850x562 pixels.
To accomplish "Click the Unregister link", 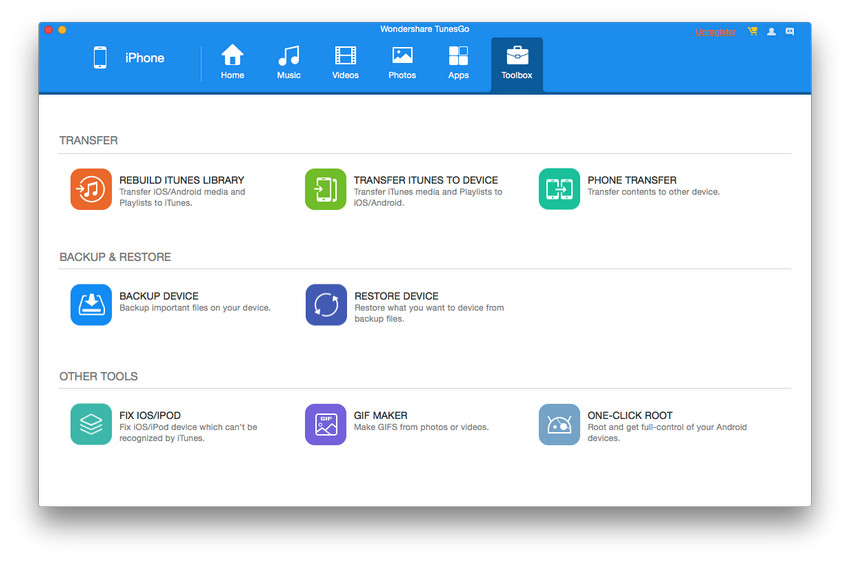I will coord(715,32).
